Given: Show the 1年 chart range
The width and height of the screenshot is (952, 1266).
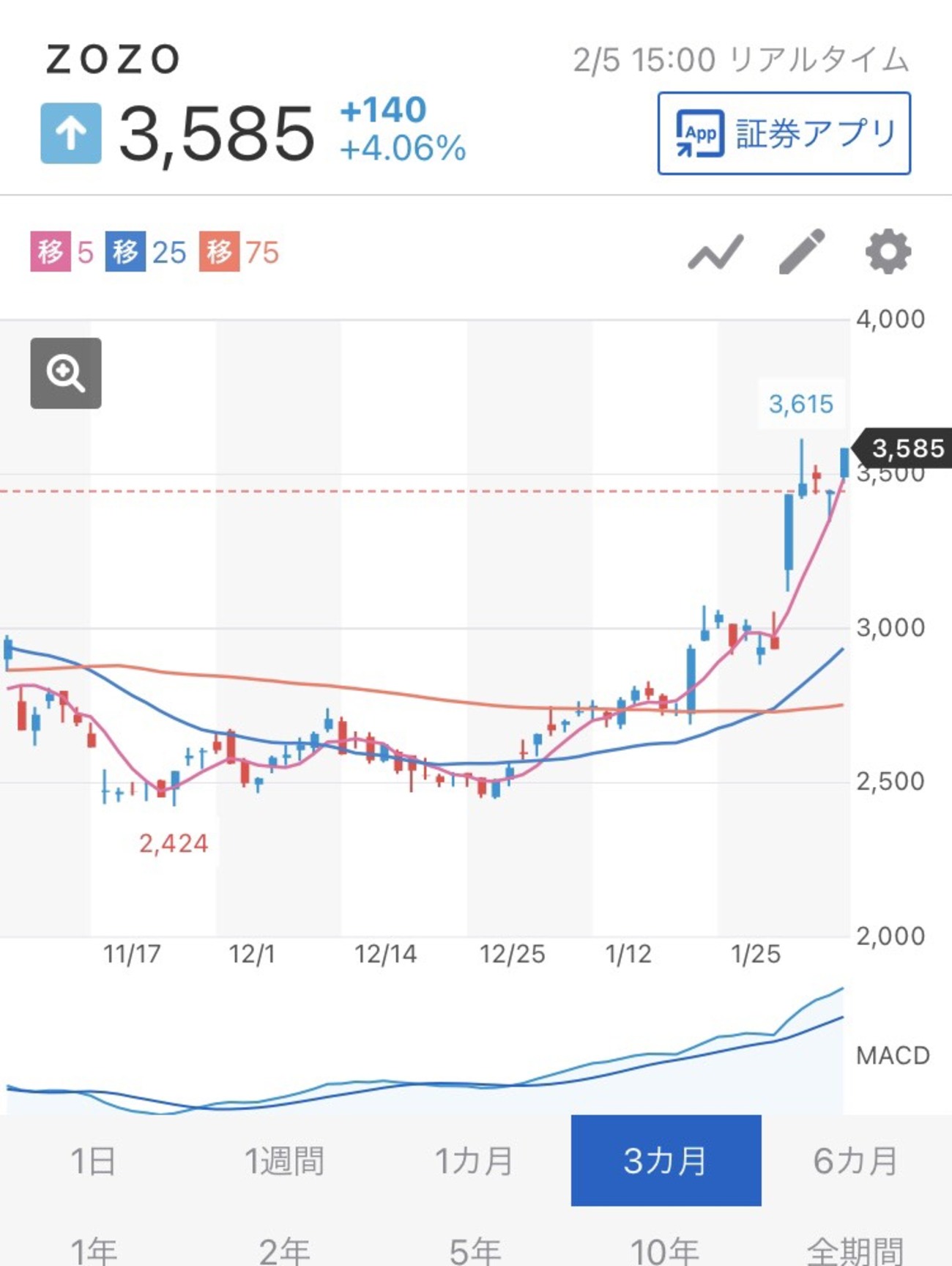Looking at the screenshot, I should click(x=93, y=1249).
